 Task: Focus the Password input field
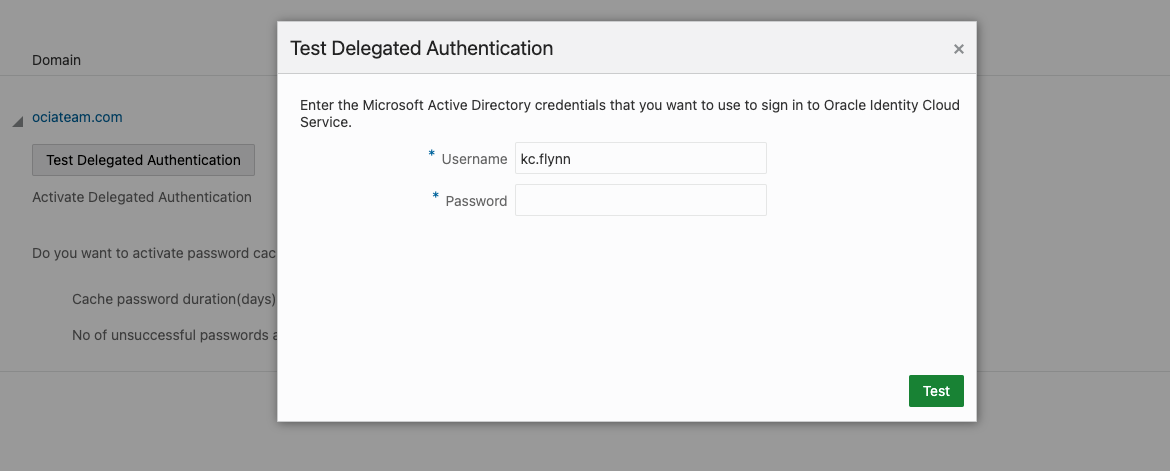(640, 200)
